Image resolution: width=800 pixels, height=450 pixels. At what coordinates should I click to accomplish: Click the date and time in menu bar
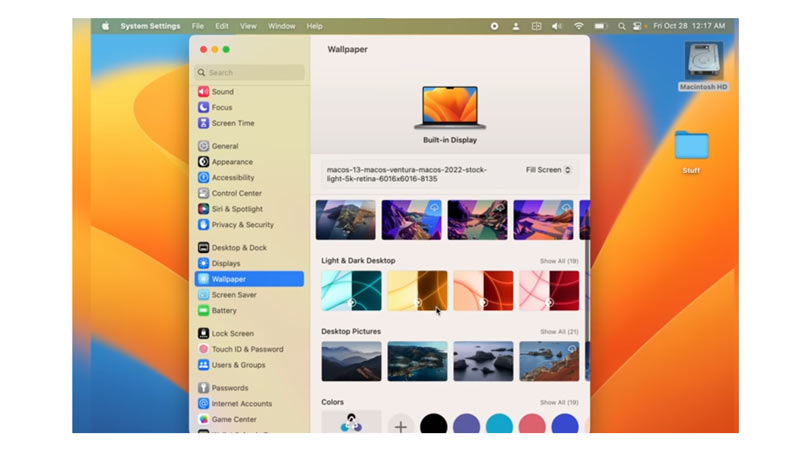coord(689,26)
